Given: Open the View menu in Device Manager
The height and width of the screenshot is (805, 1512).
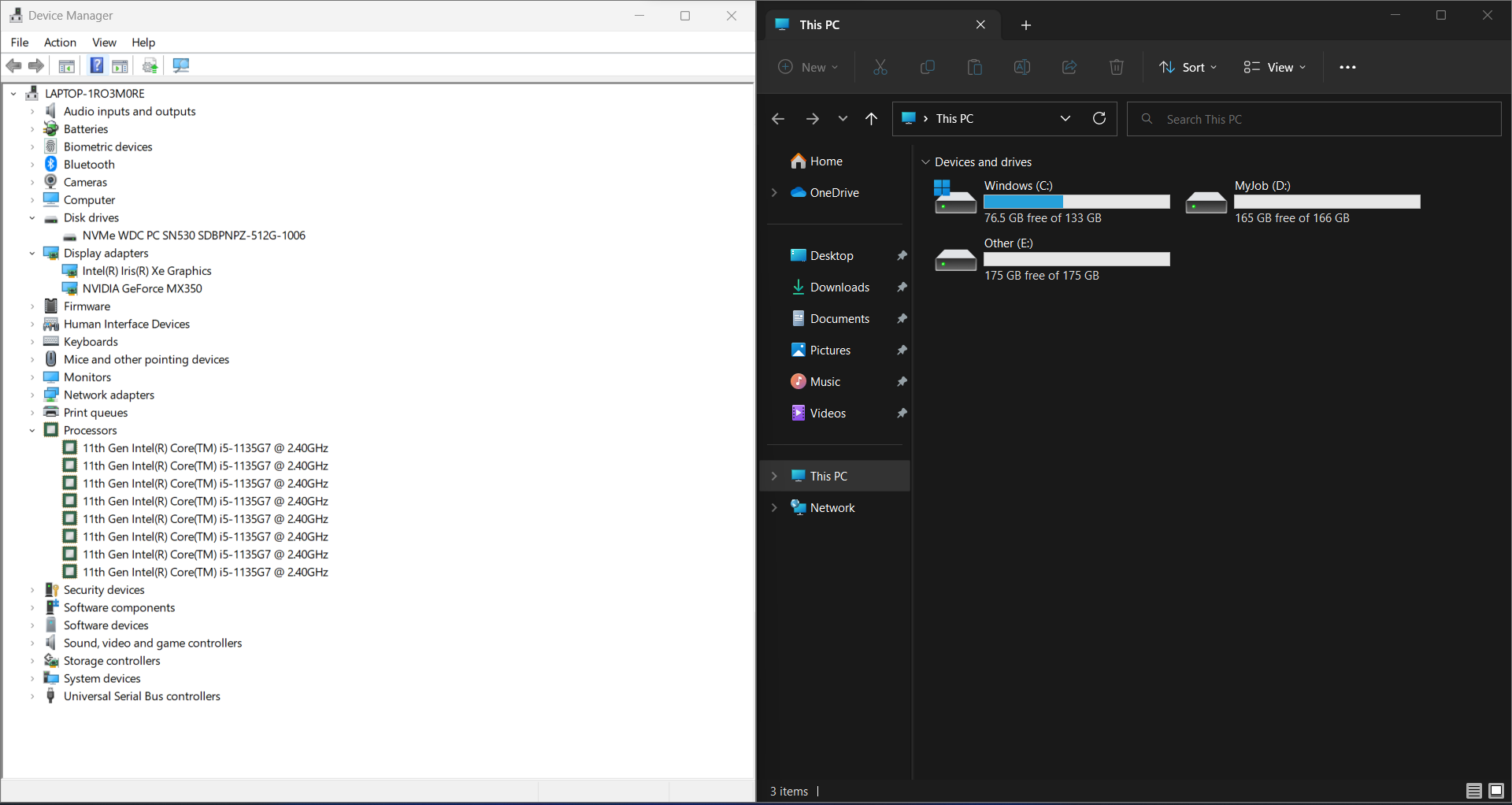Looking at the screenshot, I should click(104, 43).
